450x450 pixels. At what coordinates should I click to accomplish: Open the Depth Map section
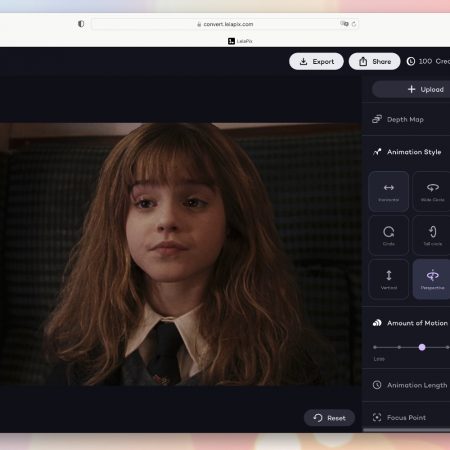(x=406, y=119)
